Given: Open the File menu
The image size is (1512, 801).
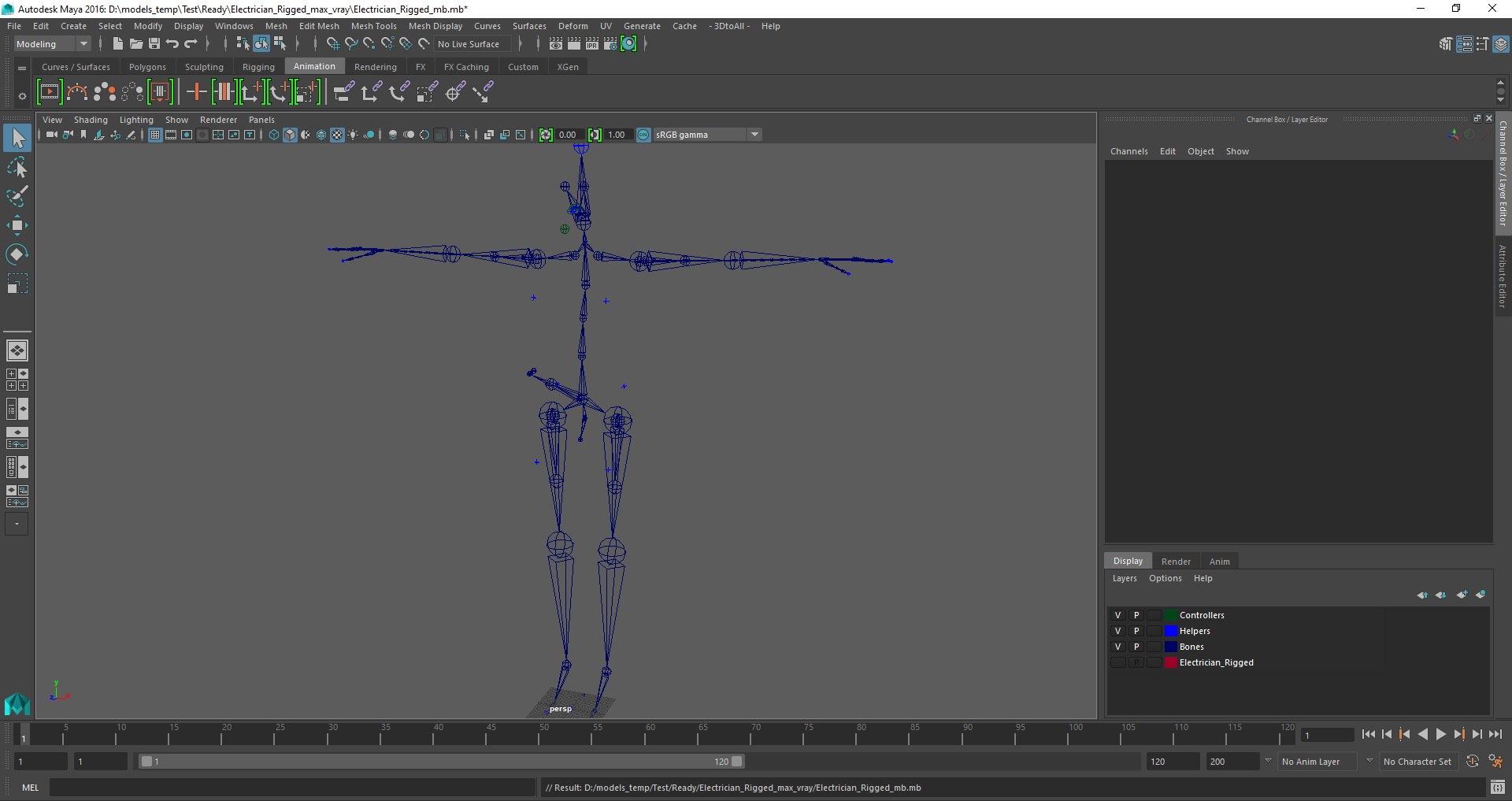Looking at the screenshot, I should click(14, 26).
